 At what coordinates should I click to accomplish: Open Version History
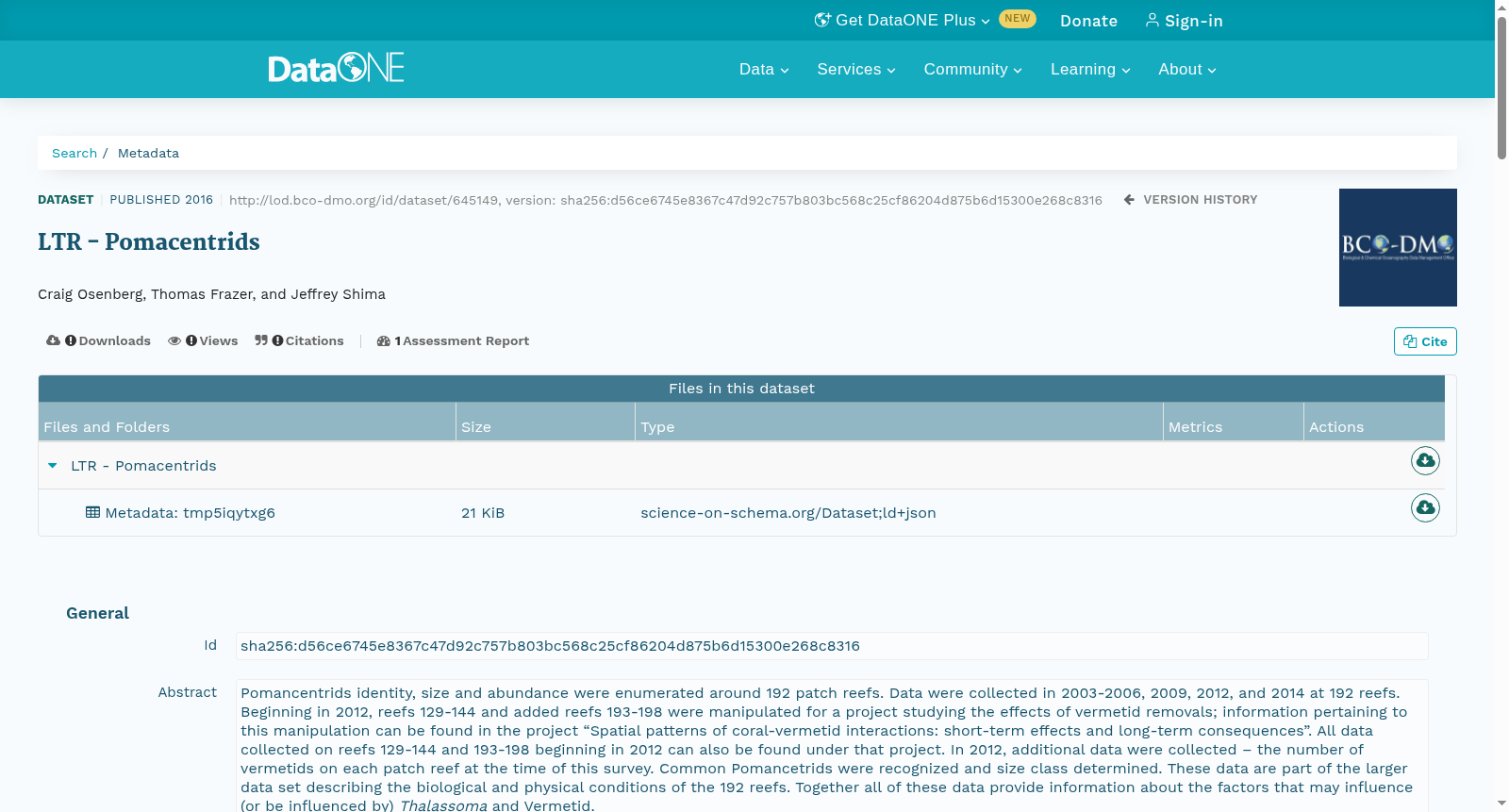tap(1190, 200)
